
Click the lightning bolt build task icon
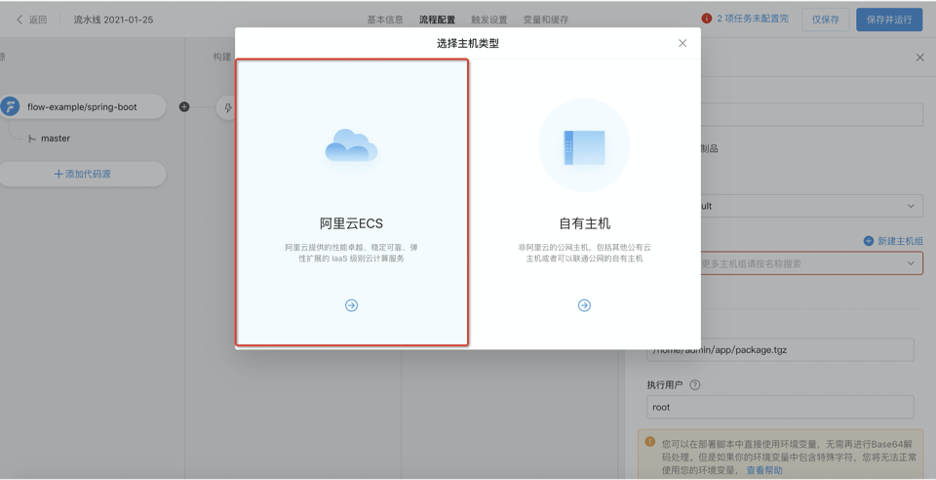point(227,107)
